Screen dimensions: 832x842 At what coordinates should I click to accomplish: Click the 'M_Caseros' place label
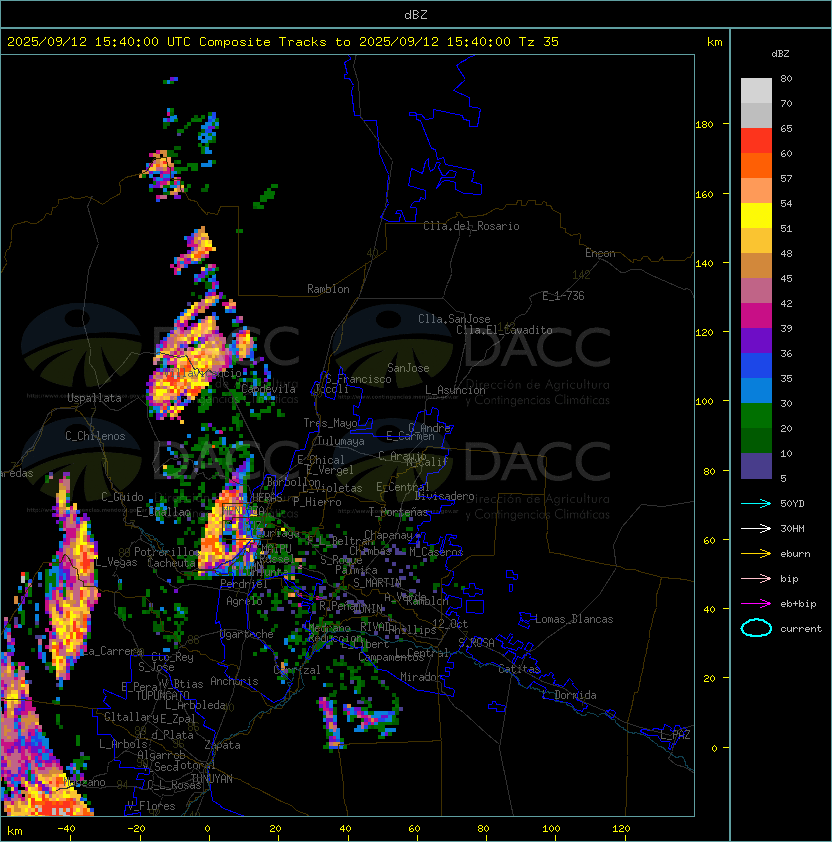pos(436,552)
